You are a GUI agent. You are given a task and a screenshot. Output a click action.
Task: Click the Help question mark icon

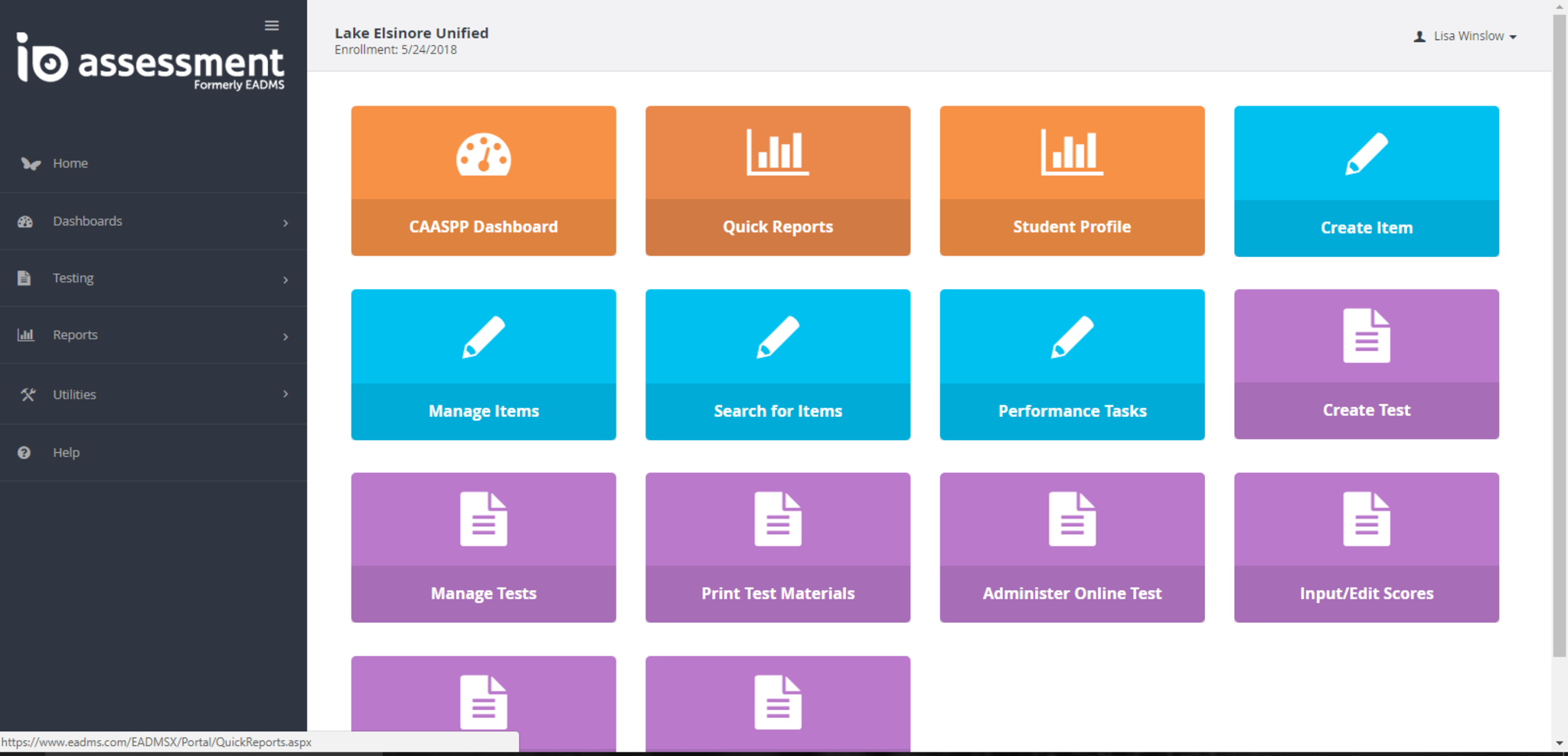(x=24, y=453)
